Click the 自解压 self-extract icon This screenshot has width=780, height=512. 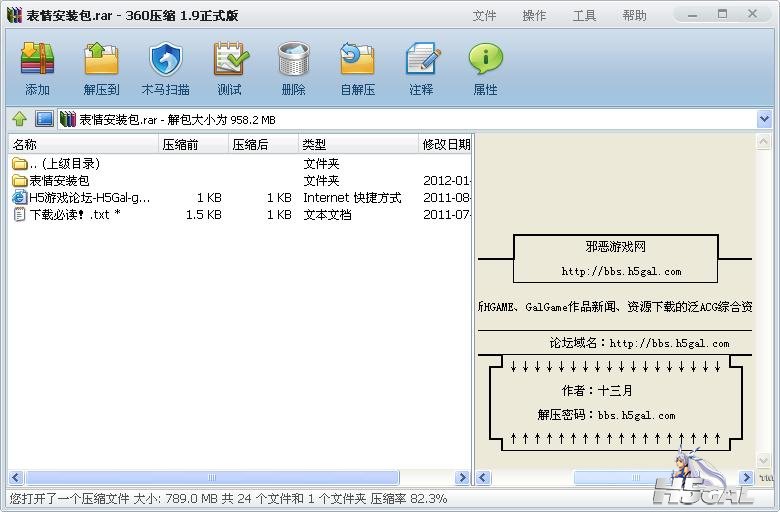357,62
